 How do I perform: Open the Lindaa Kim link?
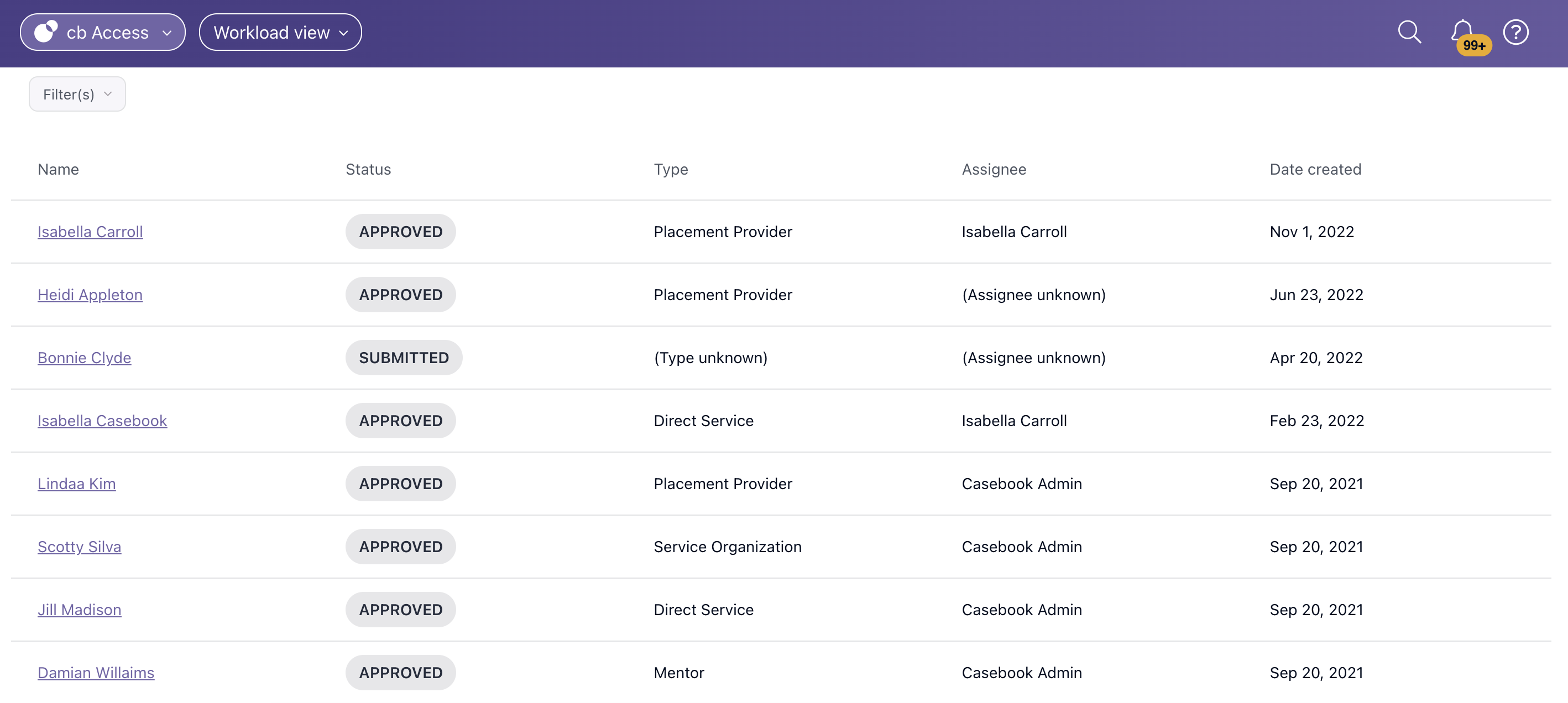77,484
